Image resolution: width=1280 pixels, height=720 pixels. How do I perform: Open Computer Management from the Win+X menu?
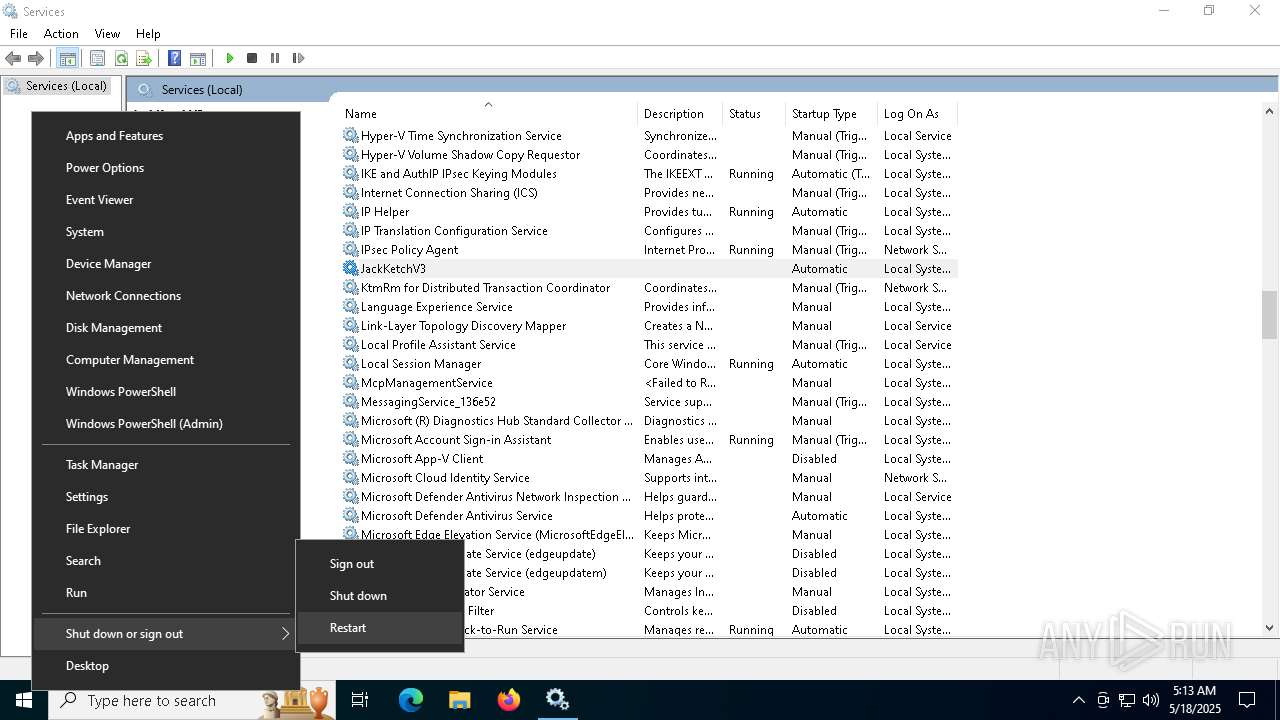pyautogui.click(x=166, y=360)
